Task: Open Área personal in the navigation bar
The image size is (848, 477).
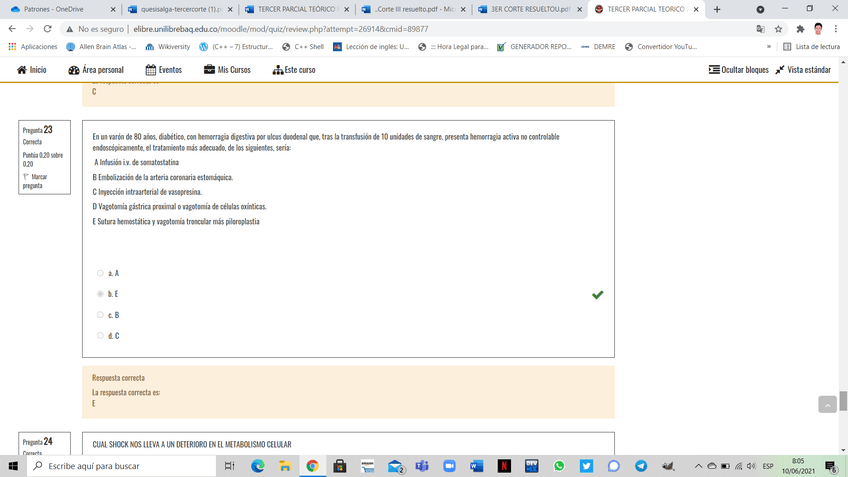Action: click(x=96, y=70)
